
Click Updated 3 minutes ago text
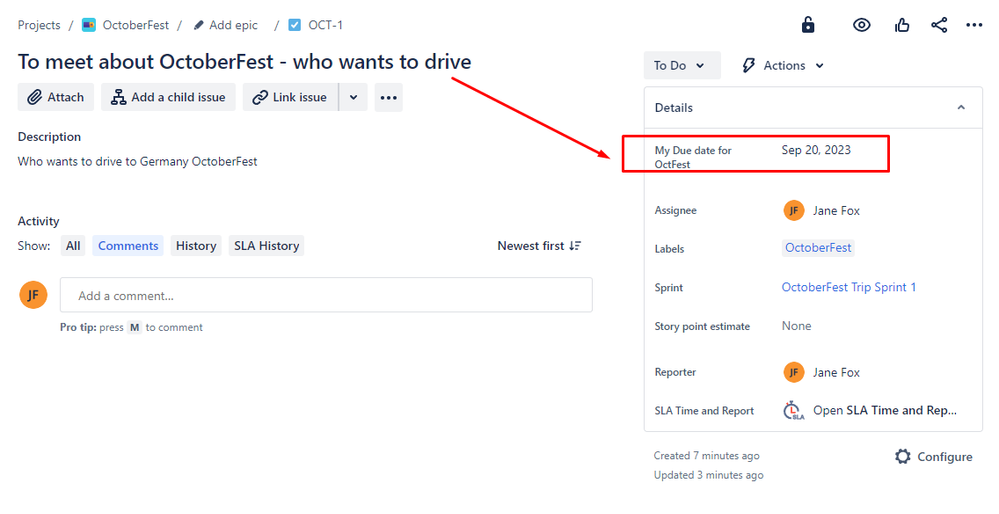708,475
